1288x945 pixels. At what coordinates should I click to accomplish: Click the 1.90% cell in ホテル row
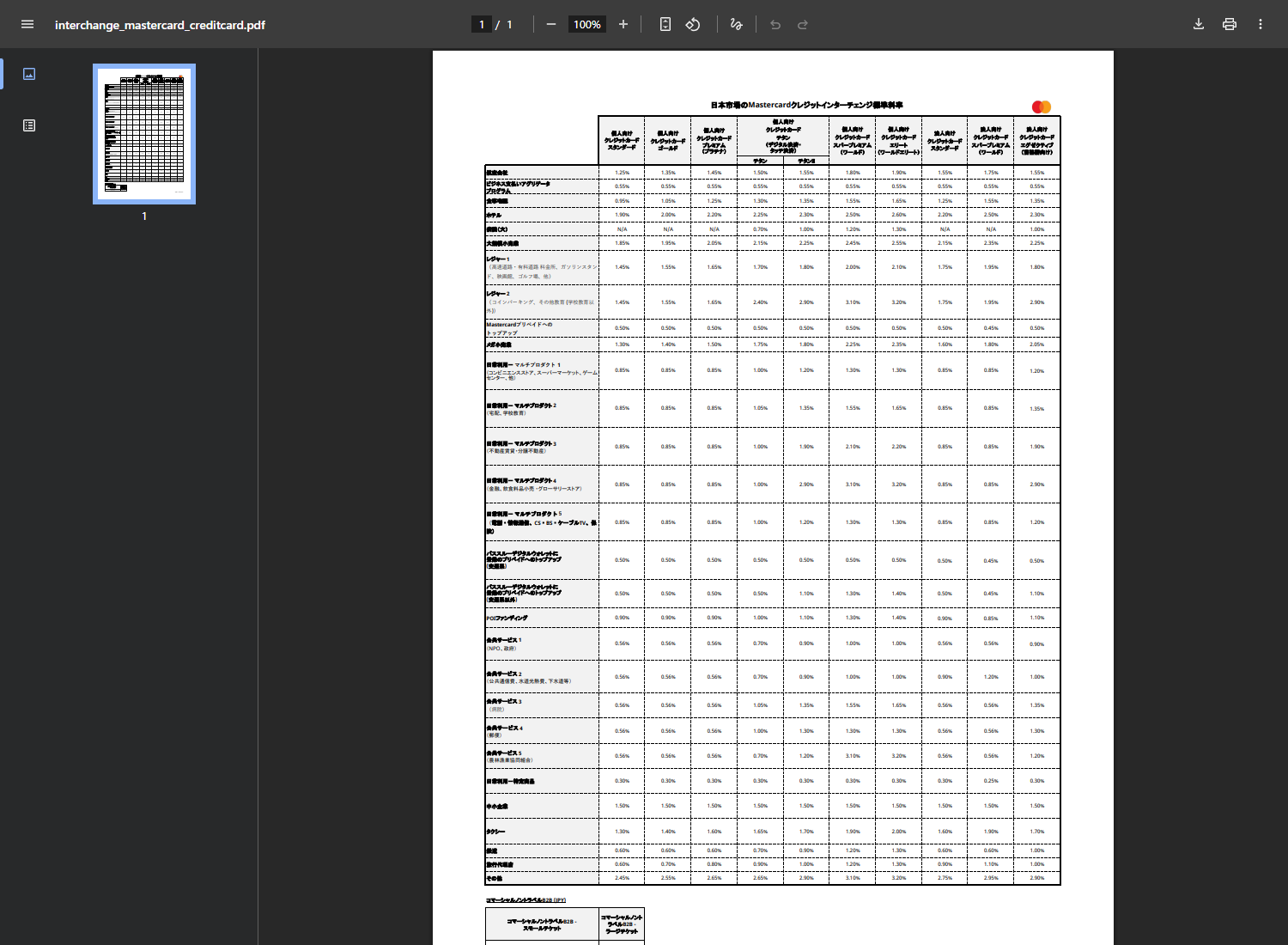(622, 215)
